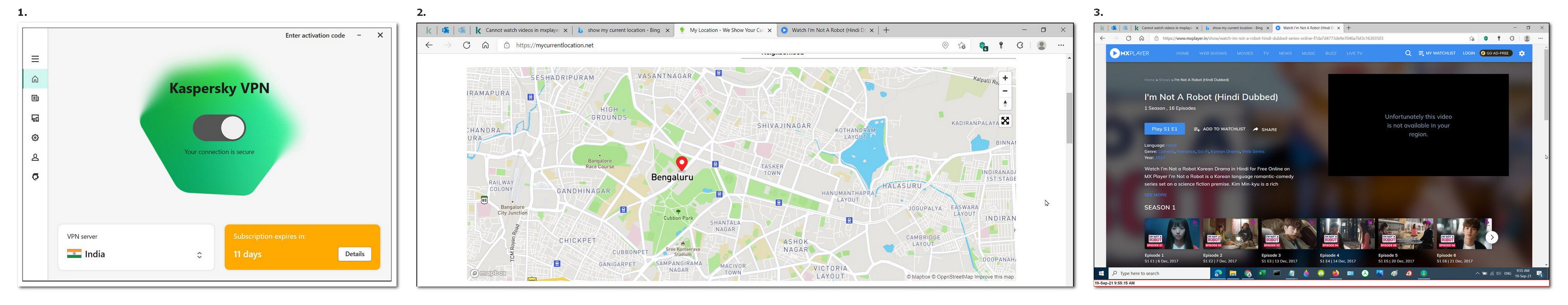Open Episode 1 thumbnail

point(1172,234)
